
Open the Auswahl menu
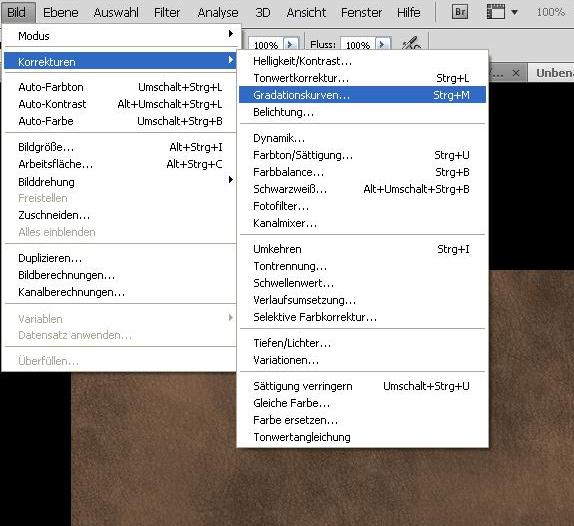coord(116,12)
